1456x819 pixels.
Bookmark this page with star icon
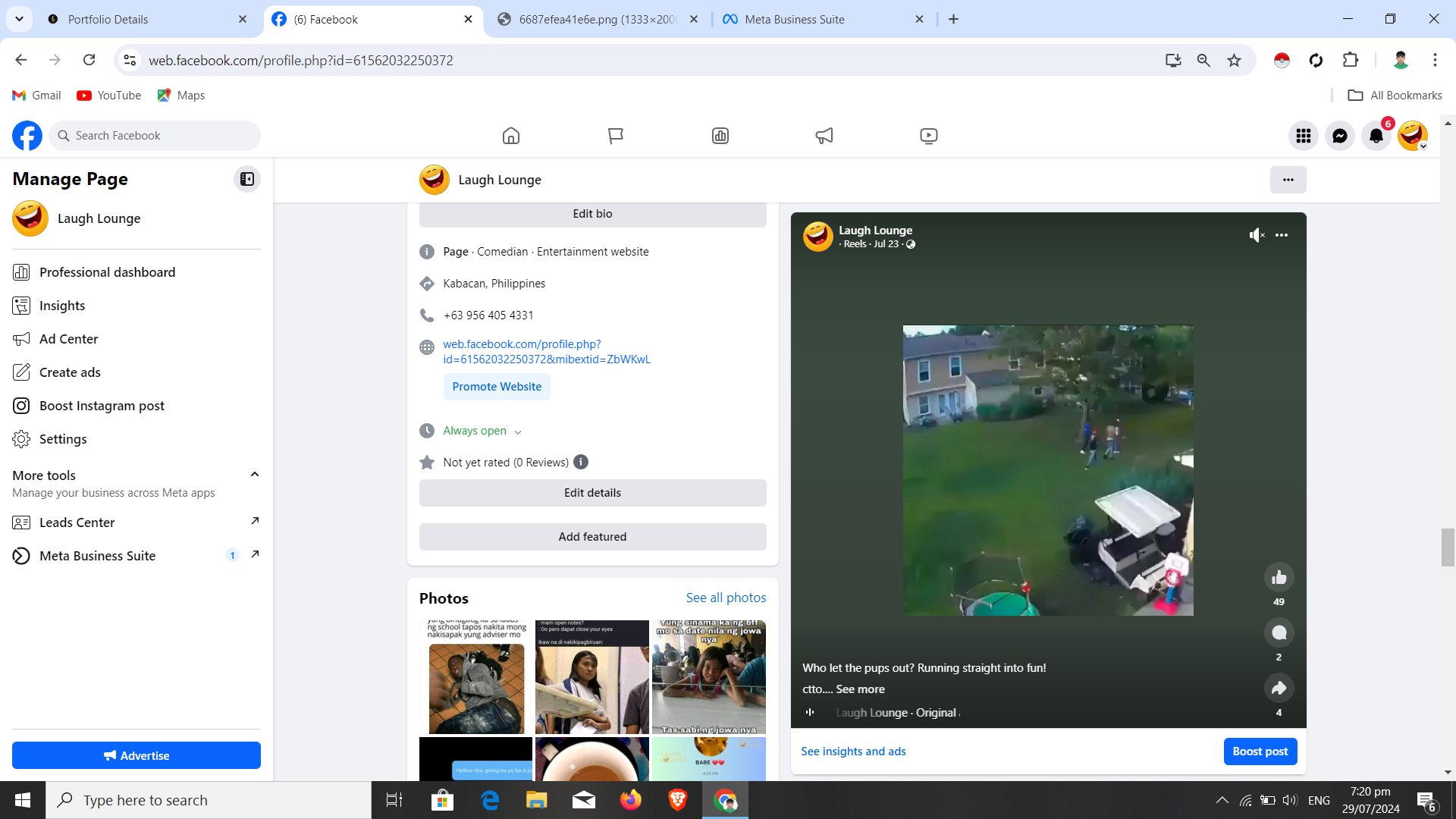point(1235,60)
